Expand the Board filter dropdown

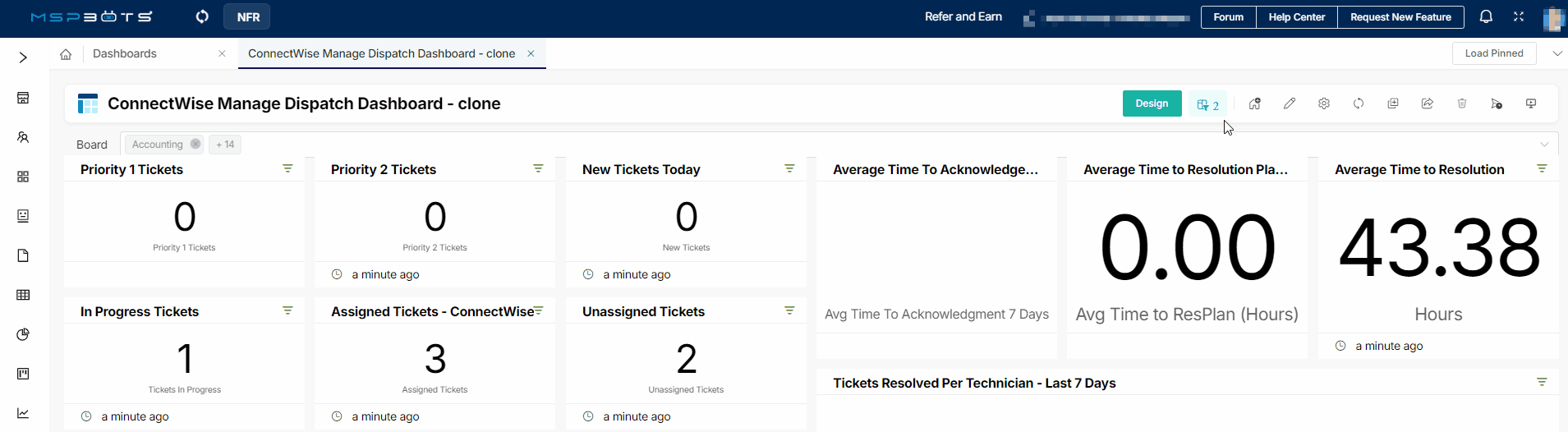pyautogui.click(x=1544, y=145)
